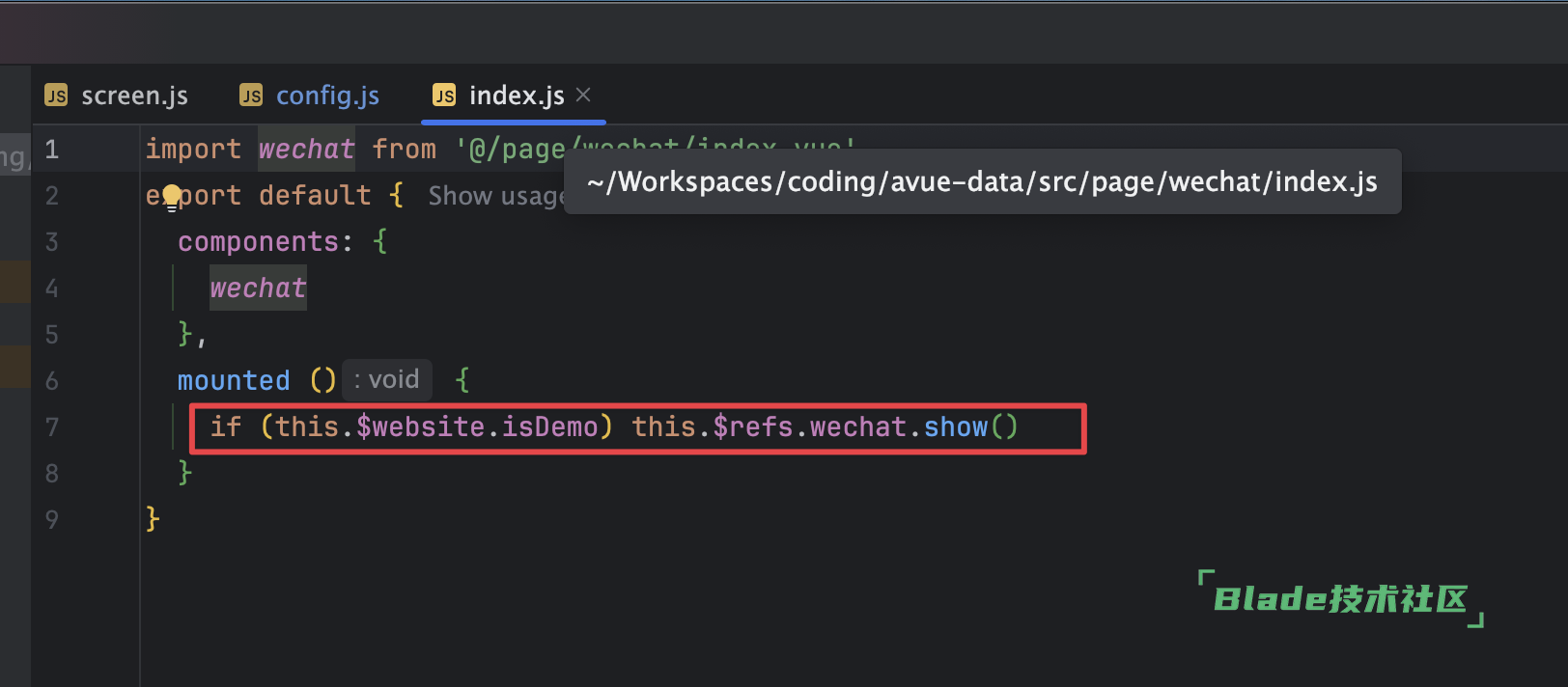1568x687 pixels.
Task: Click 'wechat' identifier in the import statement
Action: coord(306,150)
